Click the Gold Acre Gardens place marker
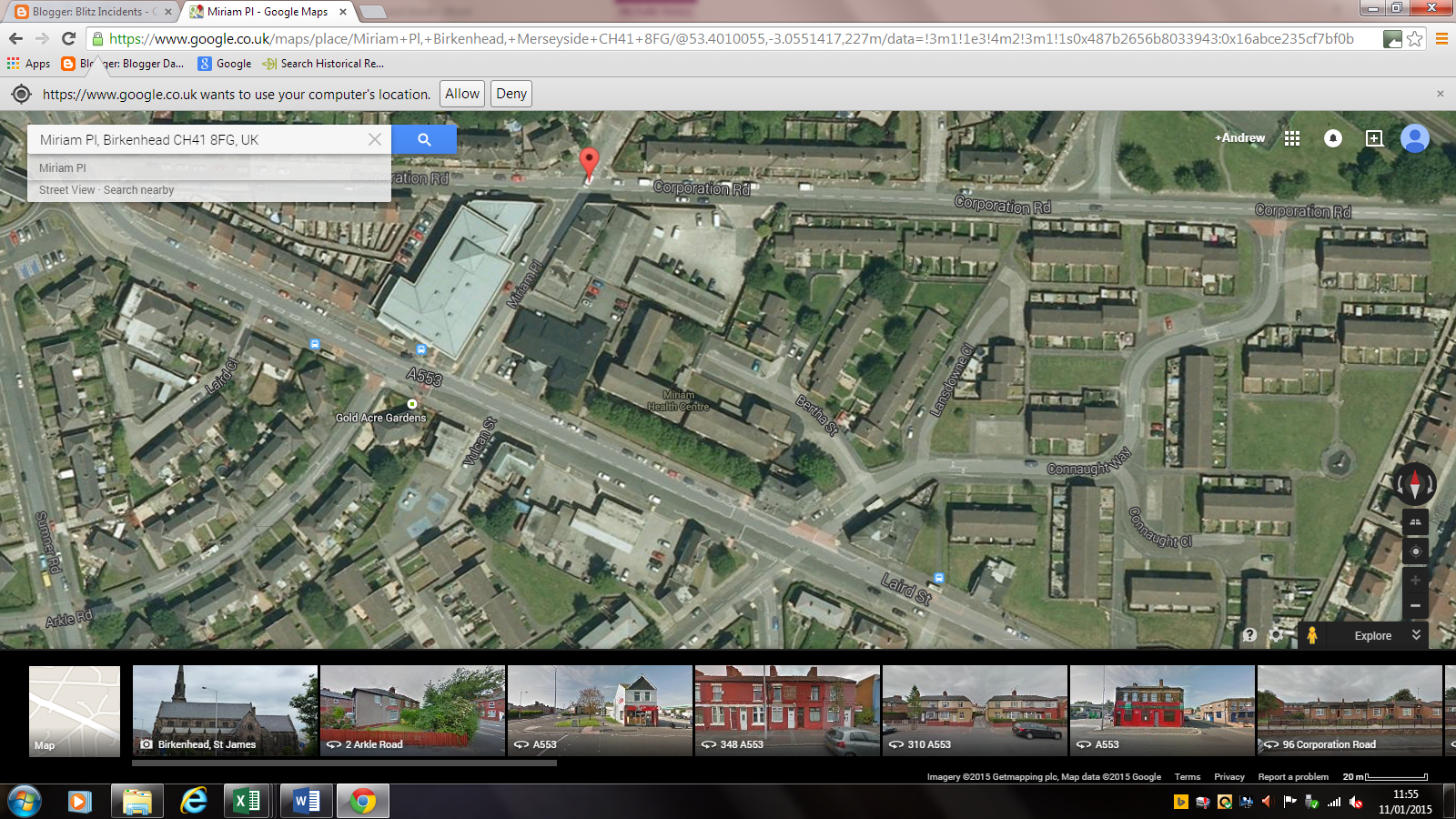The height and width of the screenshot is (819, 1456). coord(412,404)
